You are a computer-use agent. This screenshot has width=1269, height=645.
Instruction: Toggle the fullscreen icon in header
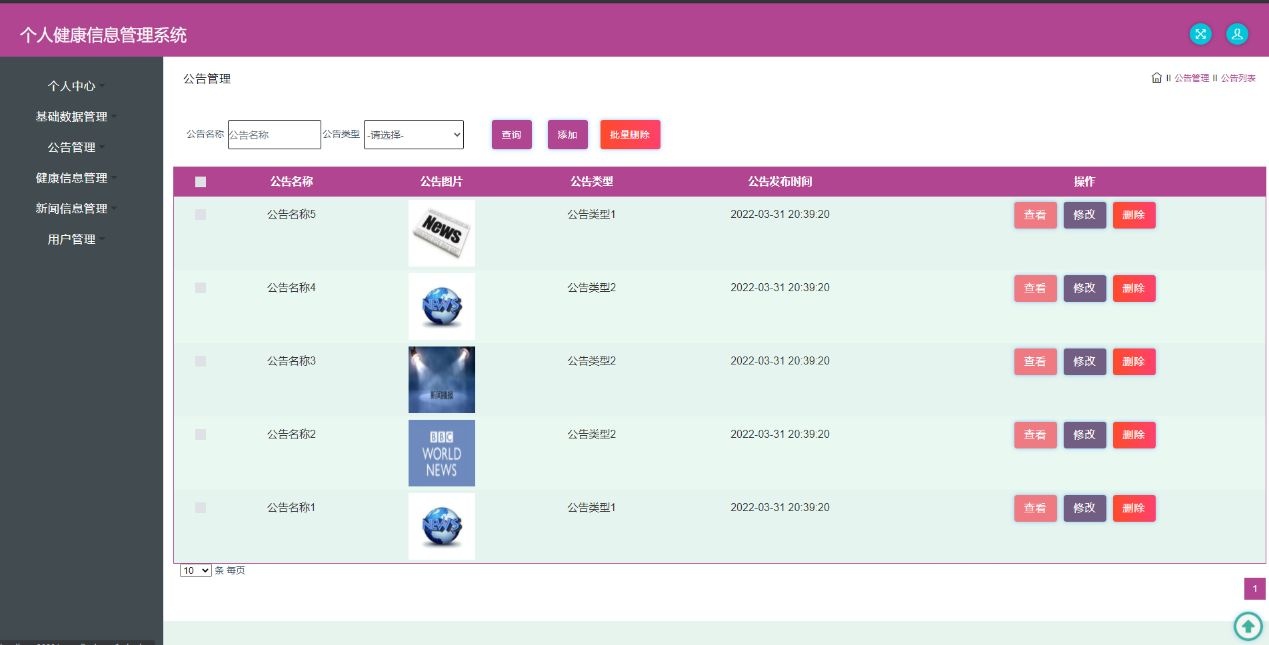[x=1201, y=34]
